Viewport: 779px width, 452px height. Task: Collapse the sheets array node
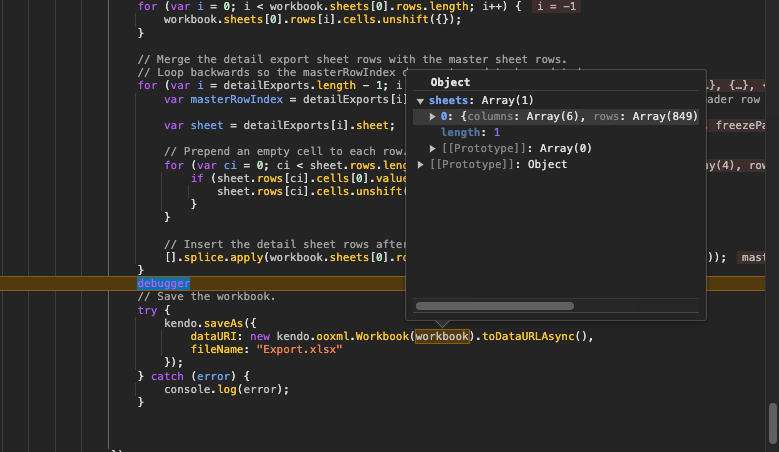[421, 101]
